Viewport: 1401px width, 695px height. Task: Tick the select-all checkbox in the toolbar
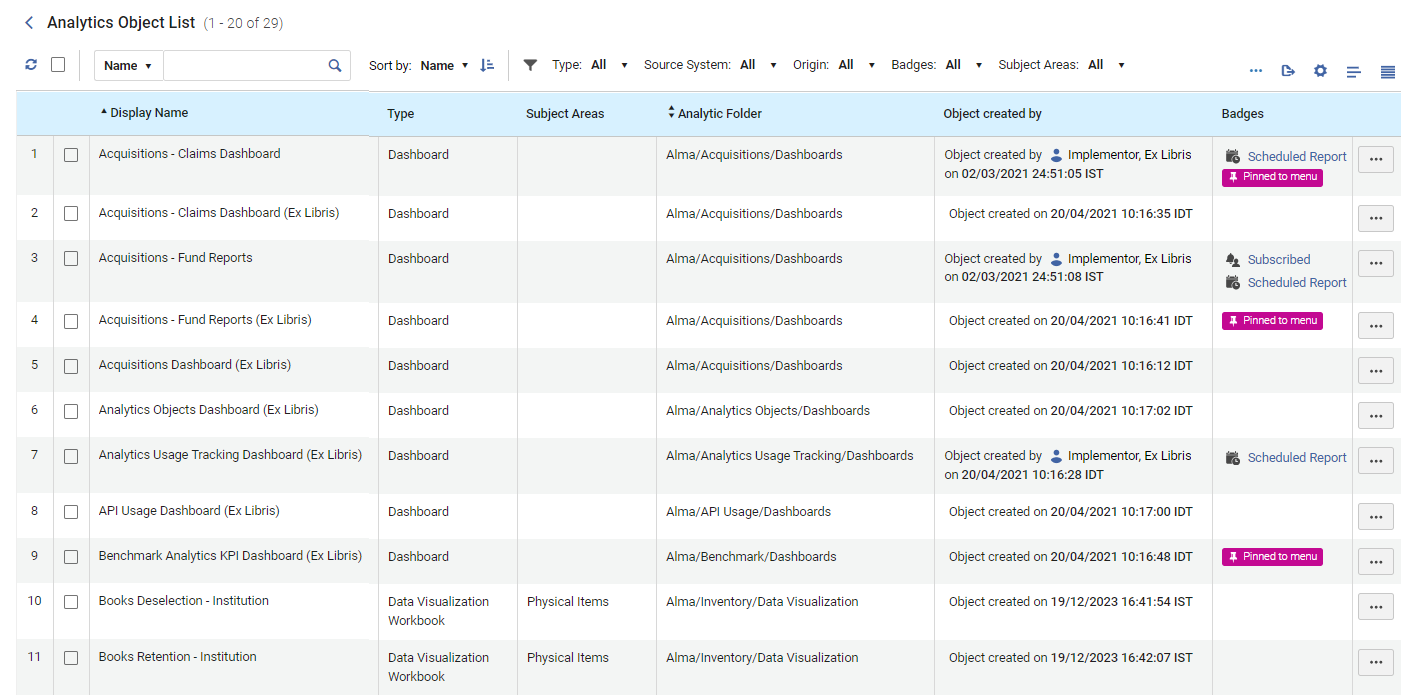(x=58, y=64)
